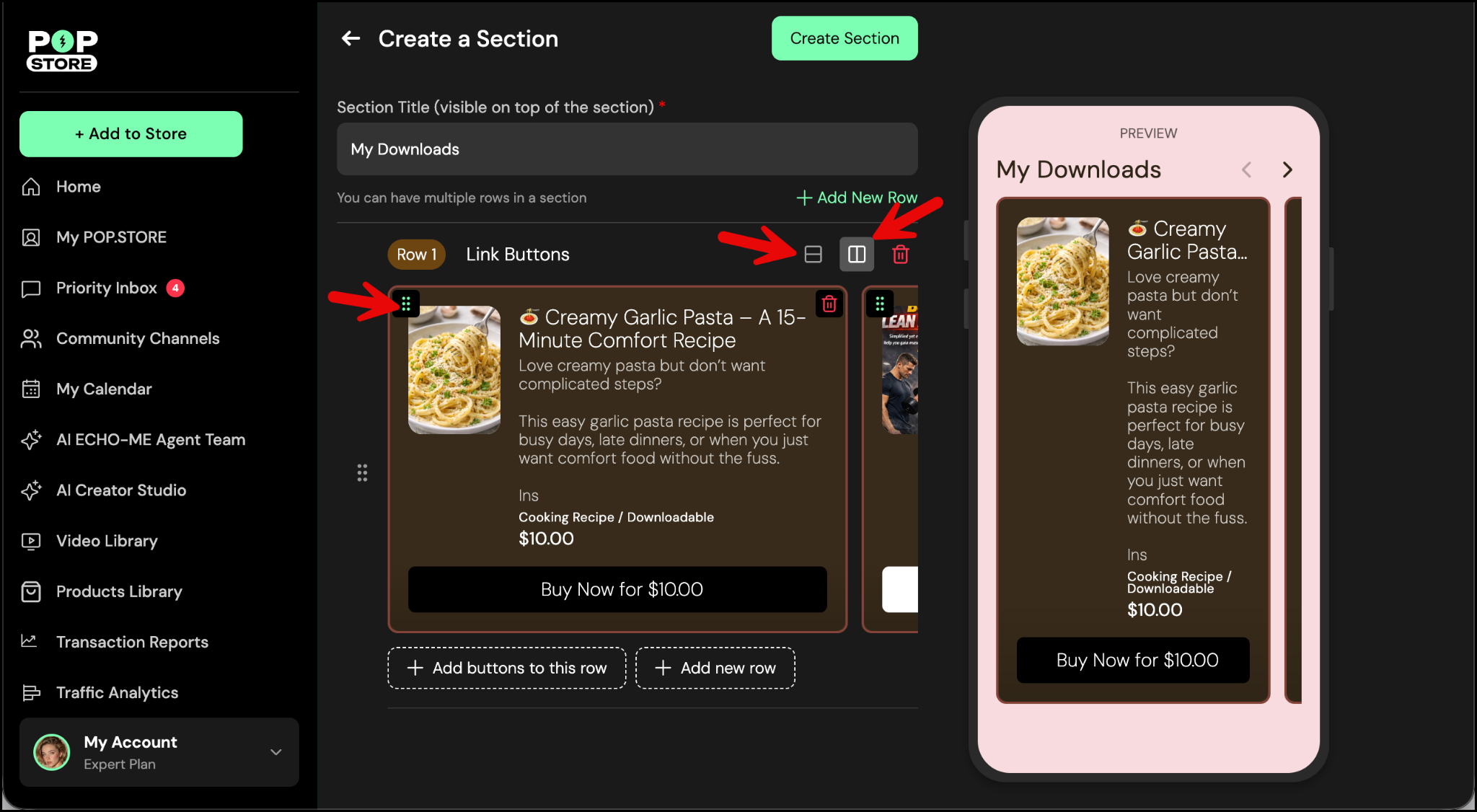Viewport: 1477px width, 812px height.
Task: Show previous item in preview carousel
Action: [x=1246, y=169]
